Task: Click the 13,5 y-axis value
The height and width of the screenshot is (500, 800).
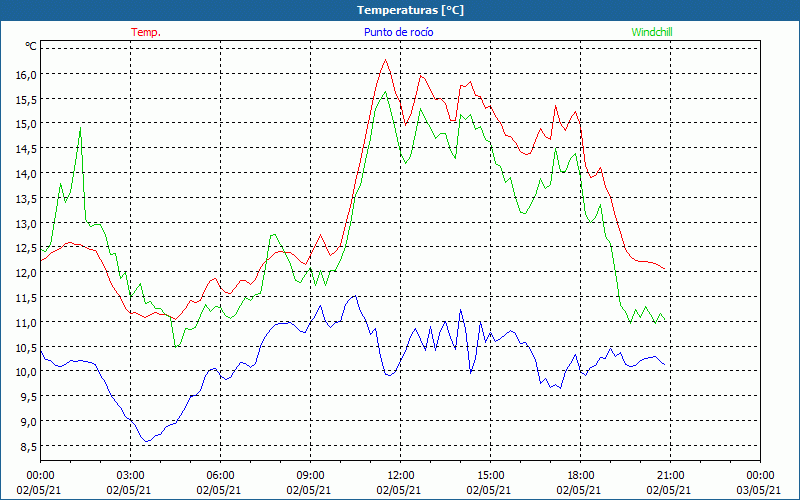Action: [27, 198]
